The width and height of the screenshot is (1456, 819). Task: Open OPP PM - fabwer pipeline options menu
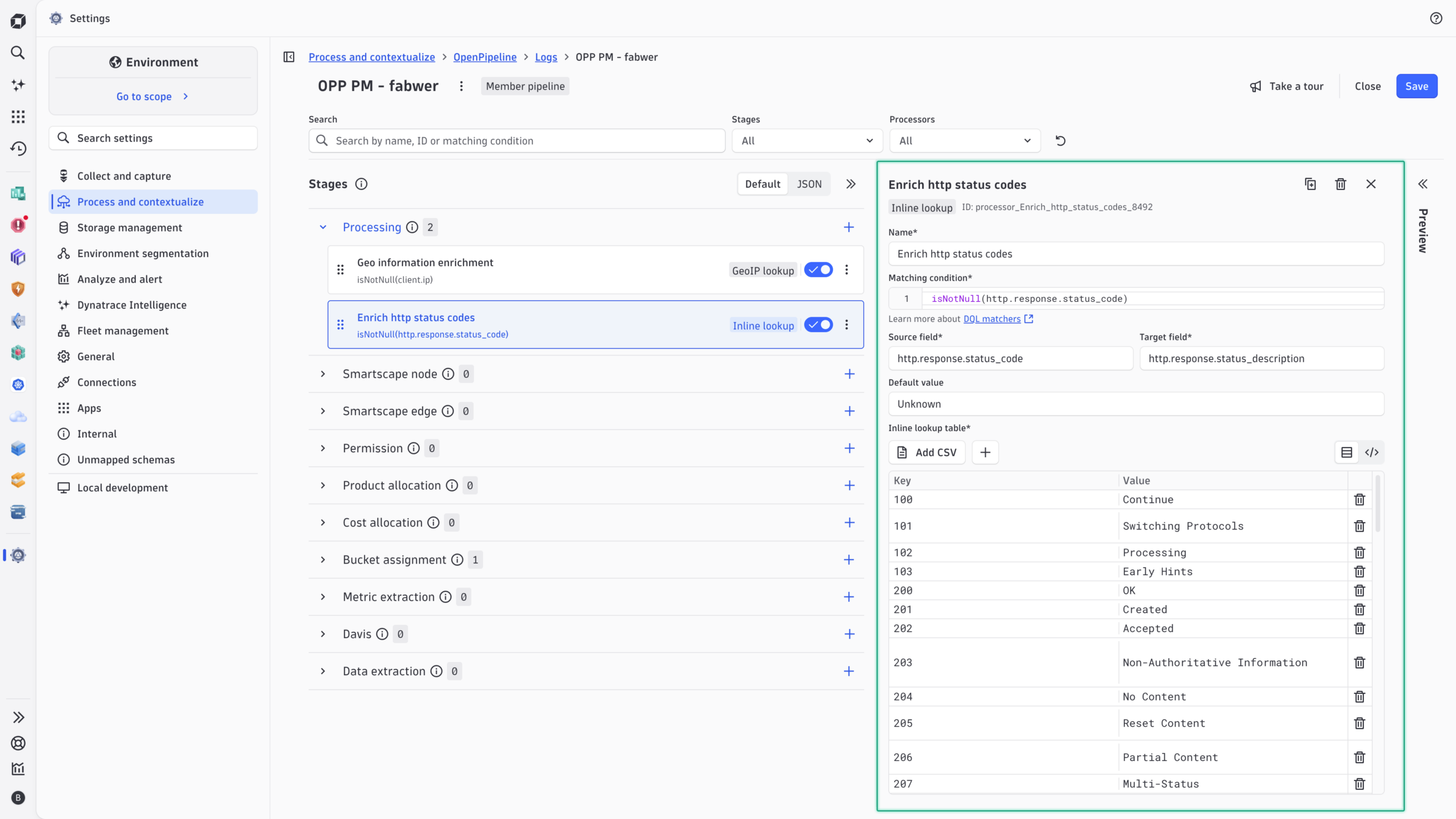(461, 86)
